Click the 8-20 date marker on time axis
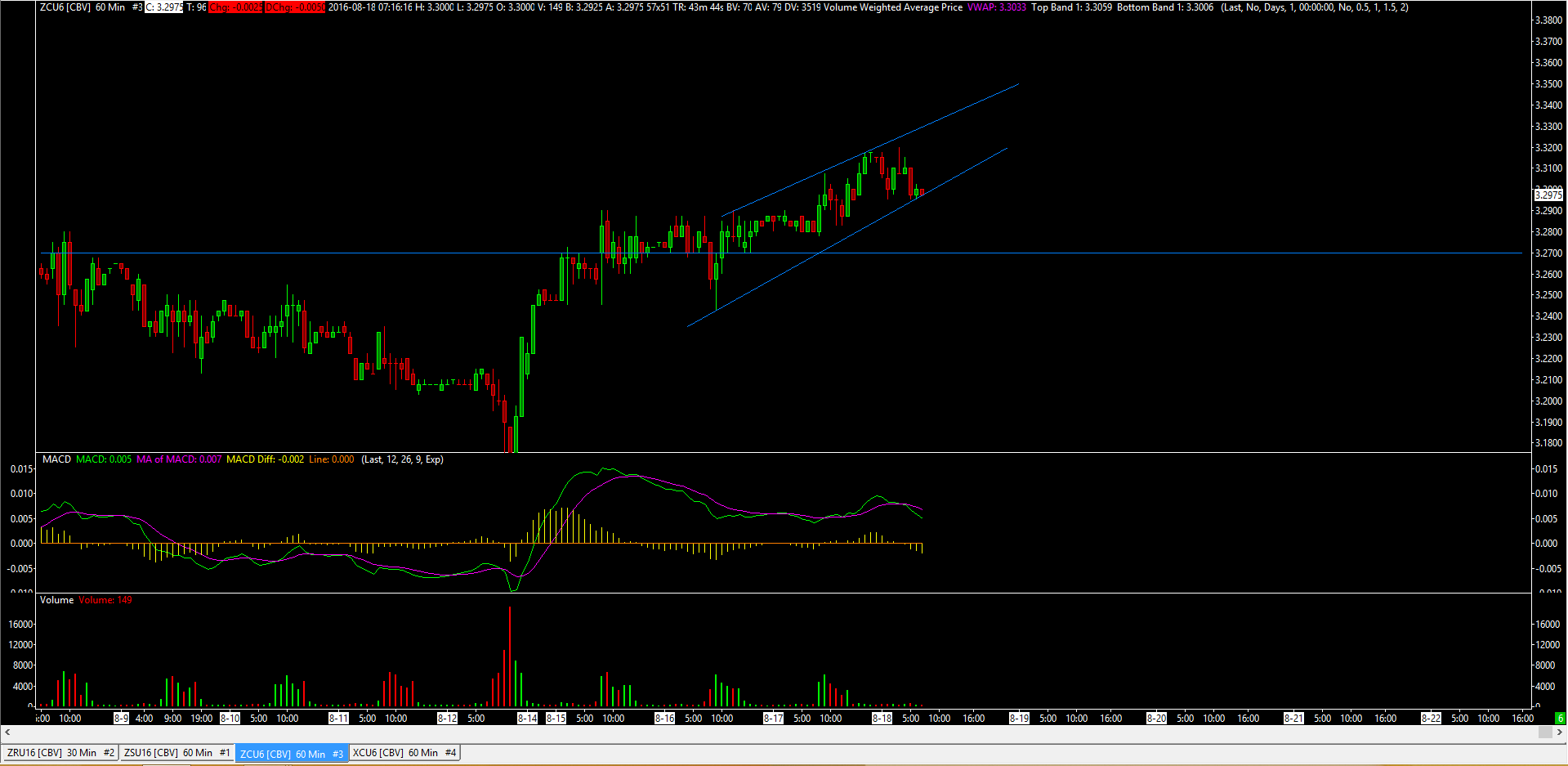This screenshot has width=1568, height=766. (x=1156, y=719)
